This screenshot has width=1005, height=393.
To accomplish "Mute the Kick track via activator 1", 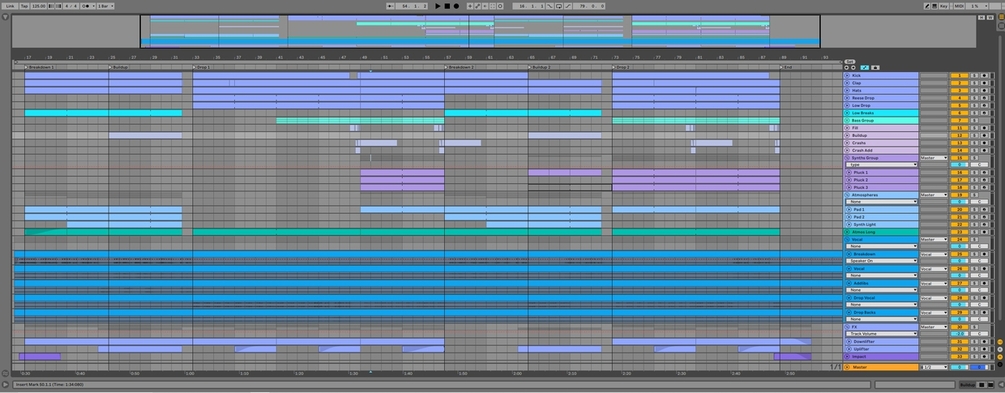I will click(x=959, y=76).
